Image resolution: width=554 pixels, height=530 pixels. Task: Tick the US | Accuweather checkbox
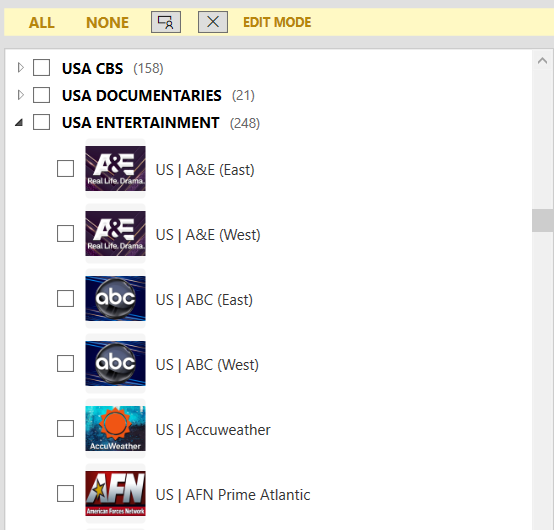click(65, 429)
